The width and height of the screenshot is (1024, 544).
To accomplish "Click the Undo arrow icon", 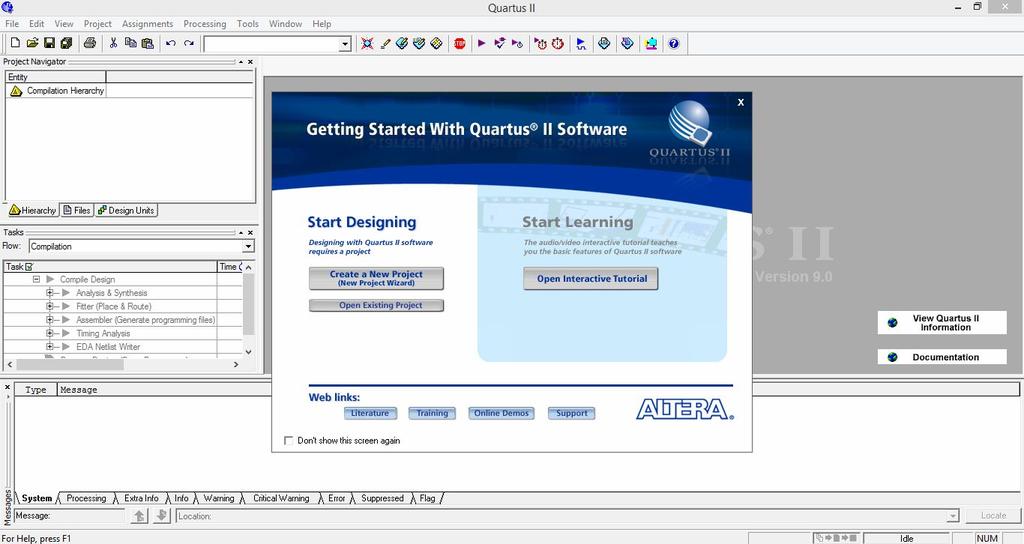I will coord(170,43).
